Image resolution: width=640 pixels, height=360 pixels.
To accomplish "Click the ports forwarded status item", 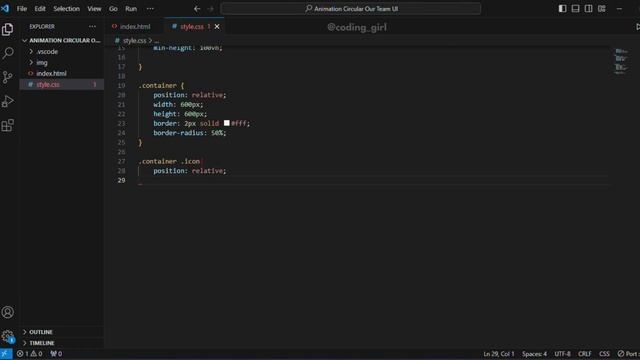I will 56,354.
